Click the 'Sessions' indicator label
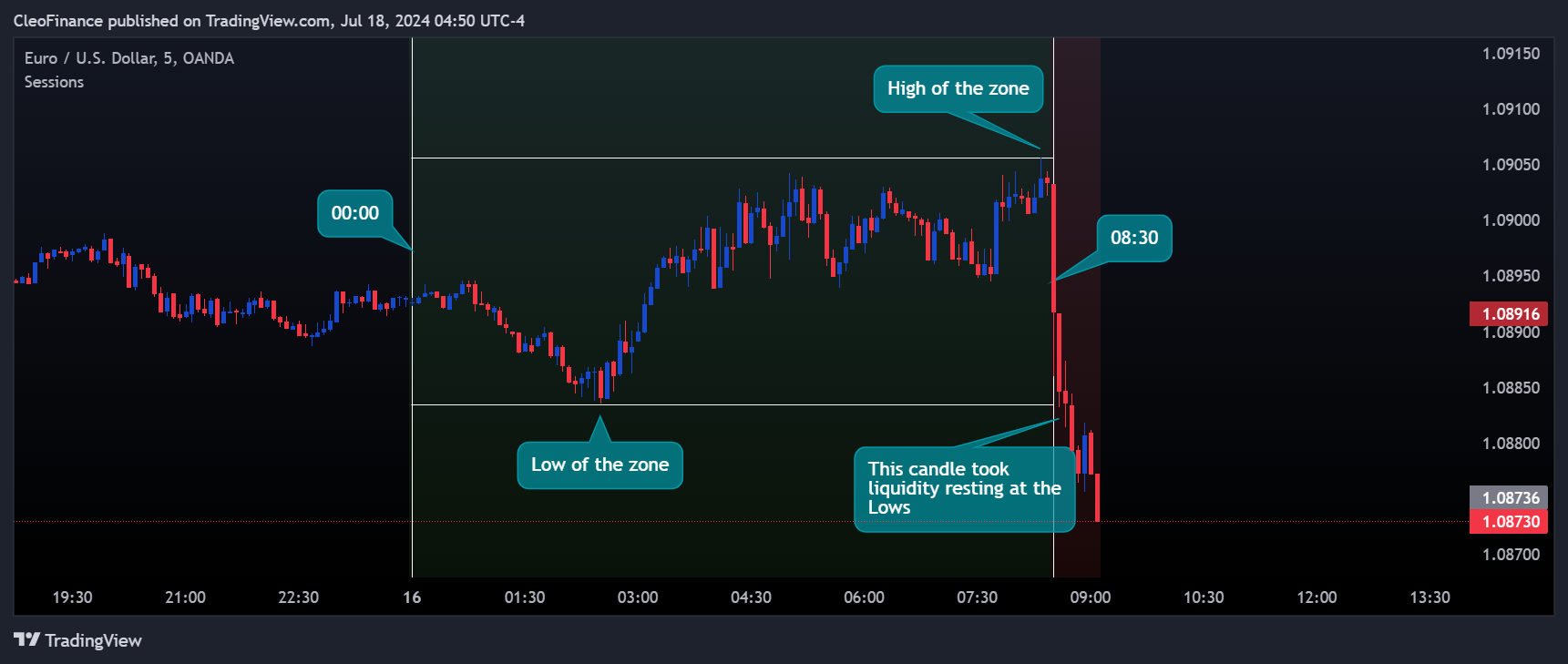Screen dimensions: 1568x664 (x=54, y=82)
